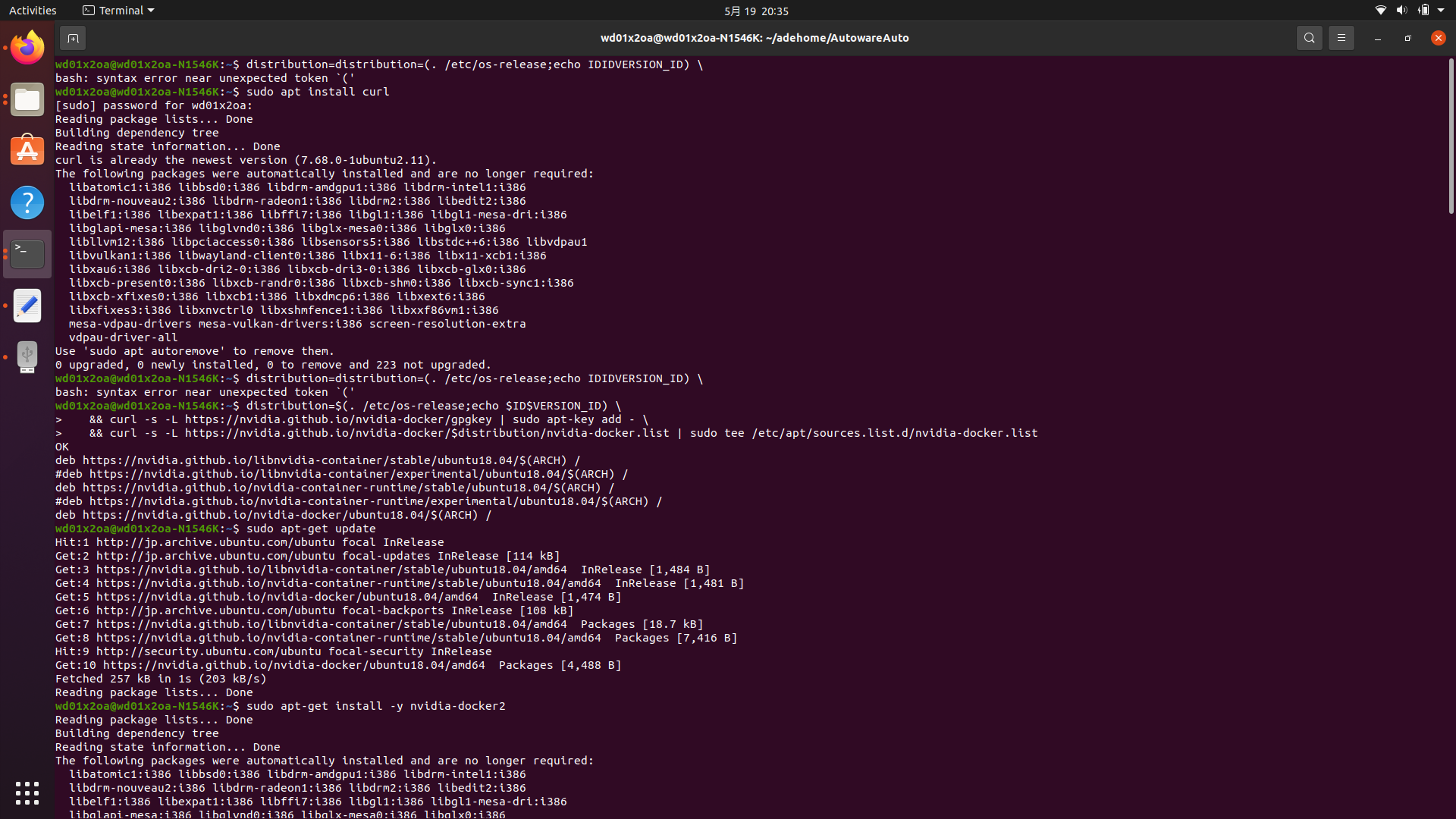Launch Firefox from the dock

coord(27,47)
